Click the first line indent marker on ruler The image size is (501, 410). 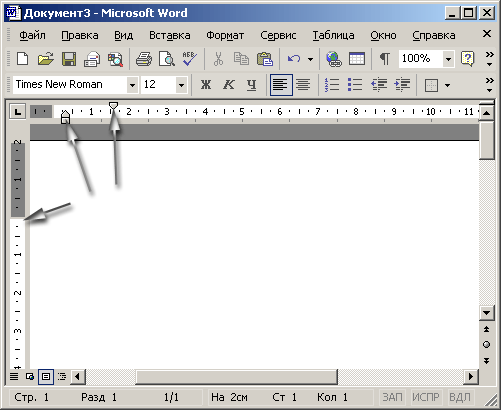[113, 106]
